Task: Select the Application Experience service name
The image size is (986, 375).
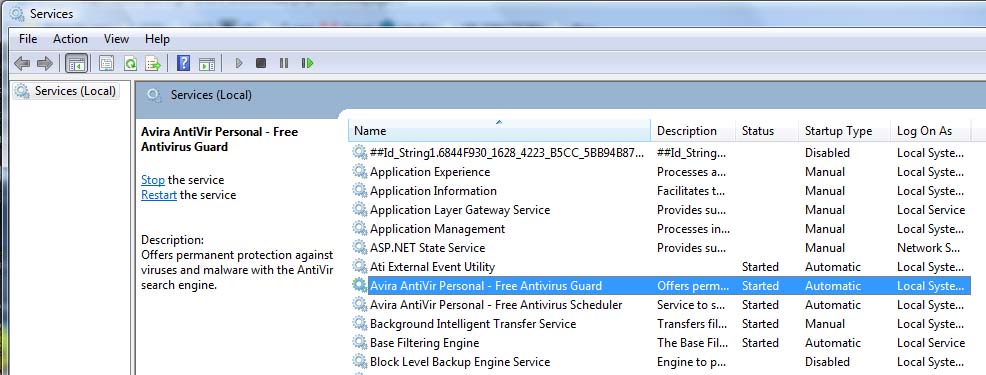Action: [430, 172]
